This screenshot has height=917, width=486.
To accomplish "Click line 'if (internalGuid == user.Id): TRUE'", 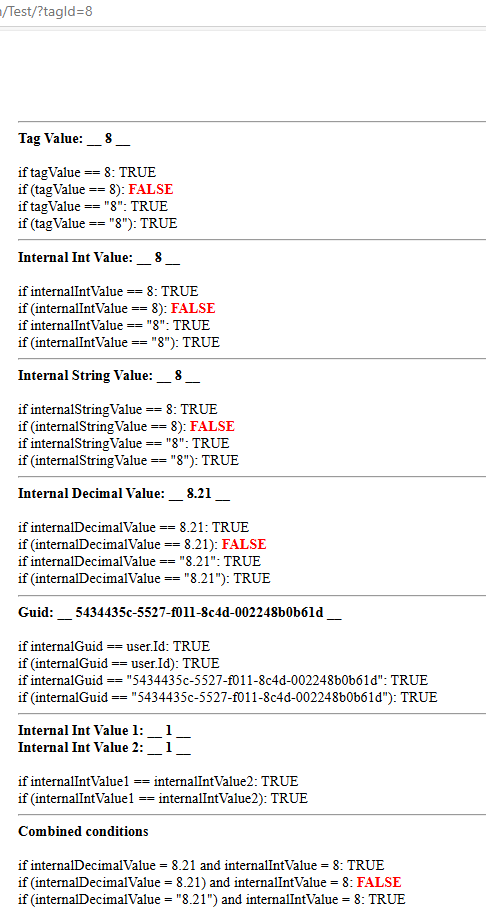I will click(x=119, y=664).
